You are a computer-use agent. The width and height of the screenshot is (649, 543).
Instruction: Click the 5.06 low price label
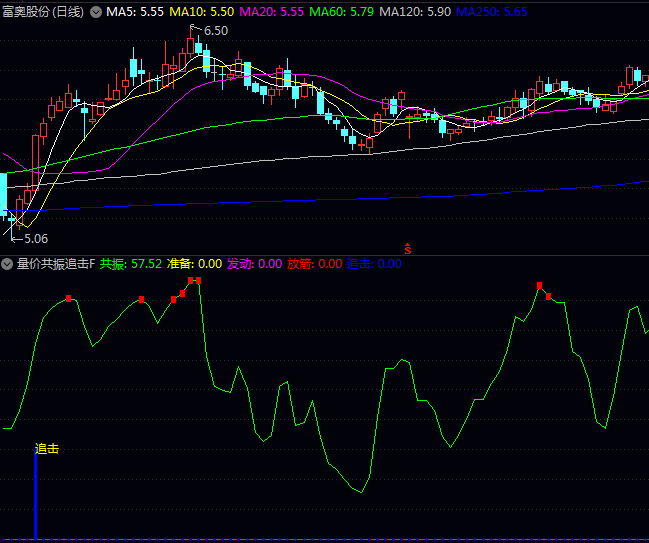35,238
